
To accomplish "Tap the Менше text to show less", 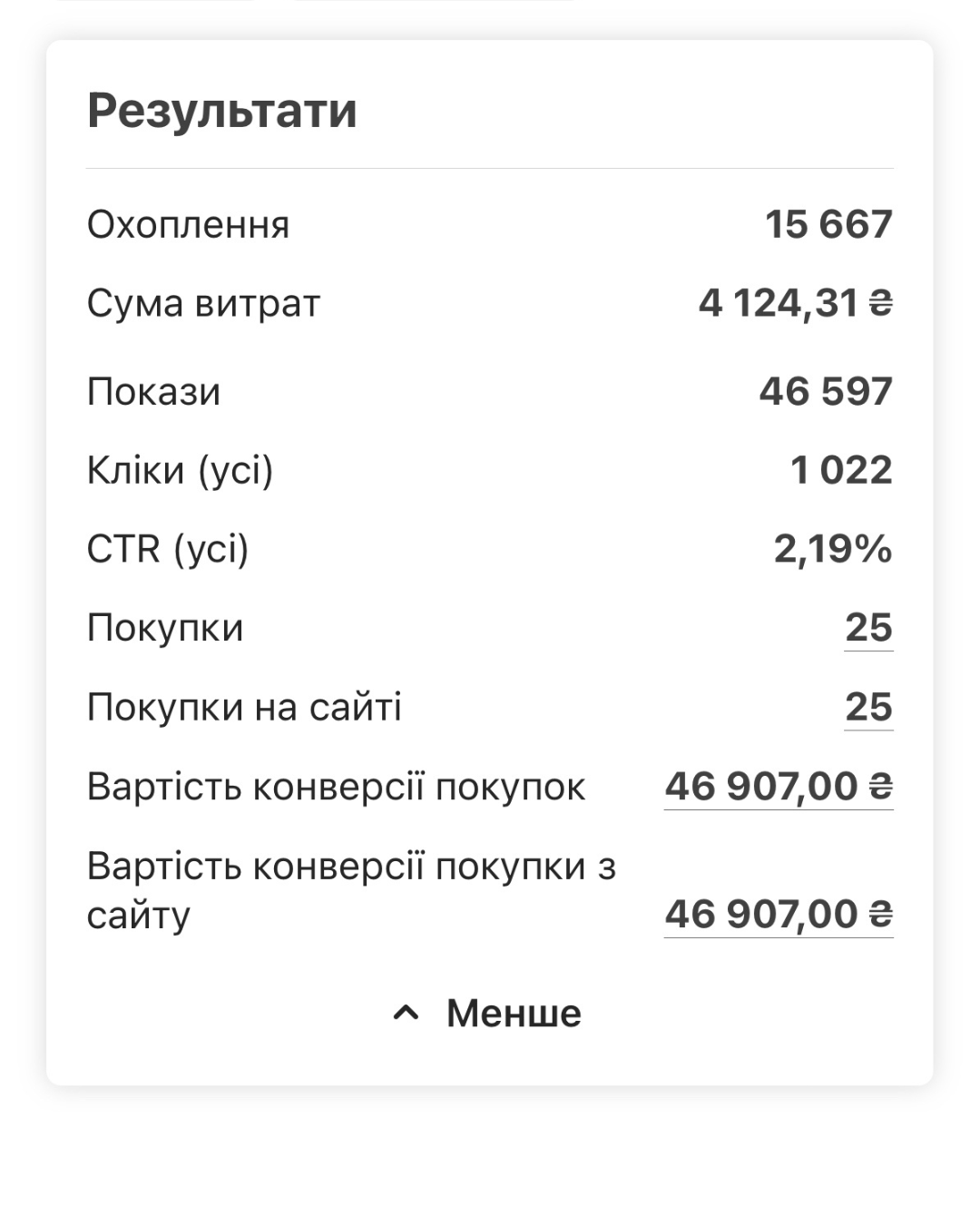I will click(514, 1014).
